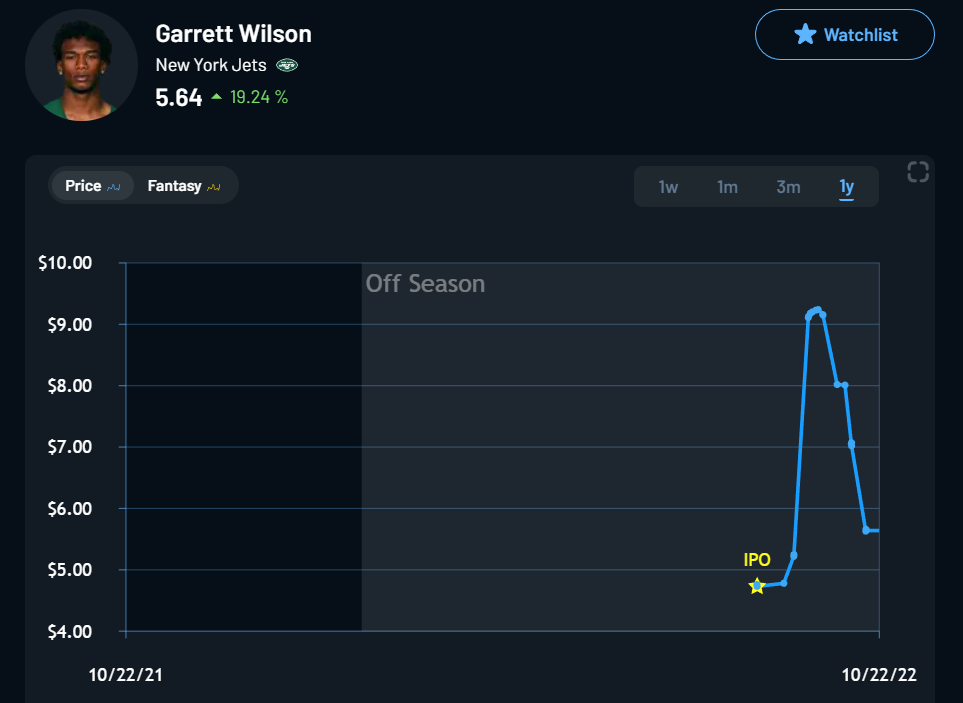Image resolution: width=963 pixels, height=703 pixels.
Task: Click the Off Season shaded region label
Action: (x=425, y=284)
